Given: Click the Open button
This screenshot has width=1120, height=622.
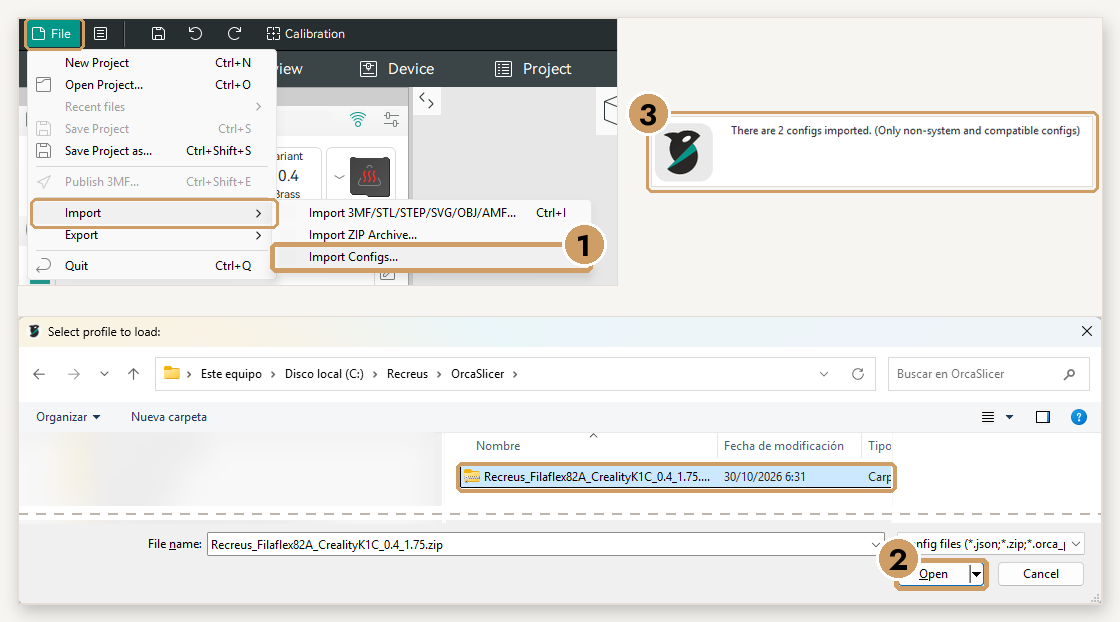Looking at the screenshot, I should pyautogui.click(x=933, y=574).
